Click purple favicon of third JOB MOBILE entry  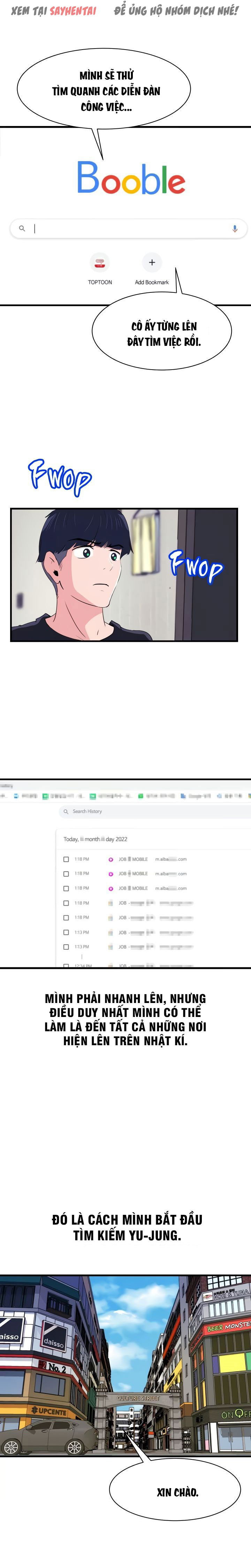[x=111, y=888]
